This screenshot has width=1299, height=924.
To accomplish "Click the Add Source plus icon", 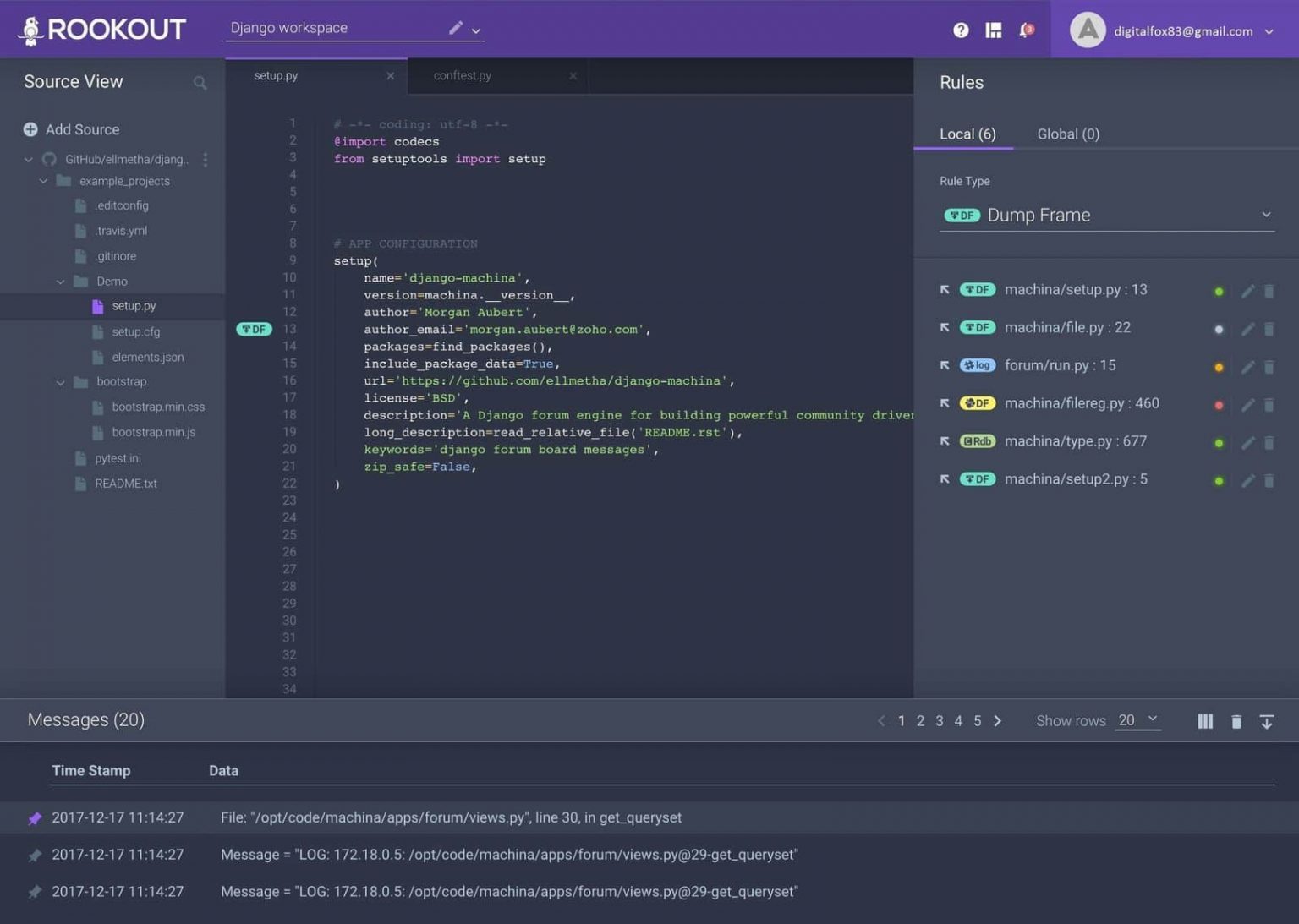I will 30,129.
